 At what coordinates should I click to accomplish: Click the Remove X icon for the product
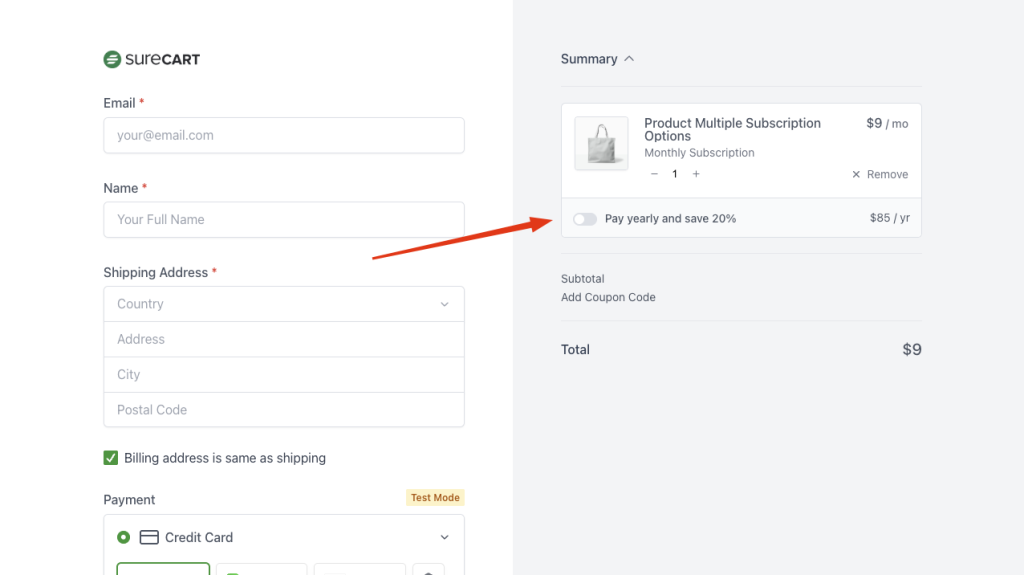click(856, 174)
